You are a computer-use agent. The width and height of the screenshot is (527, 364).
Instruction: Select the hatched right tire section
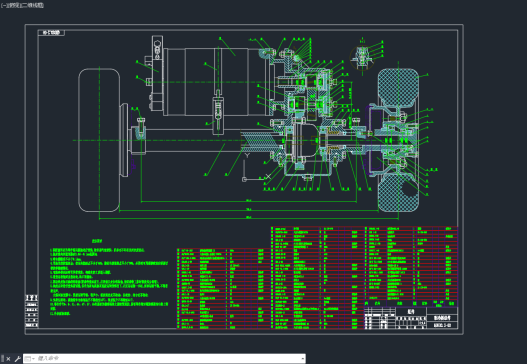click(398, 87)
